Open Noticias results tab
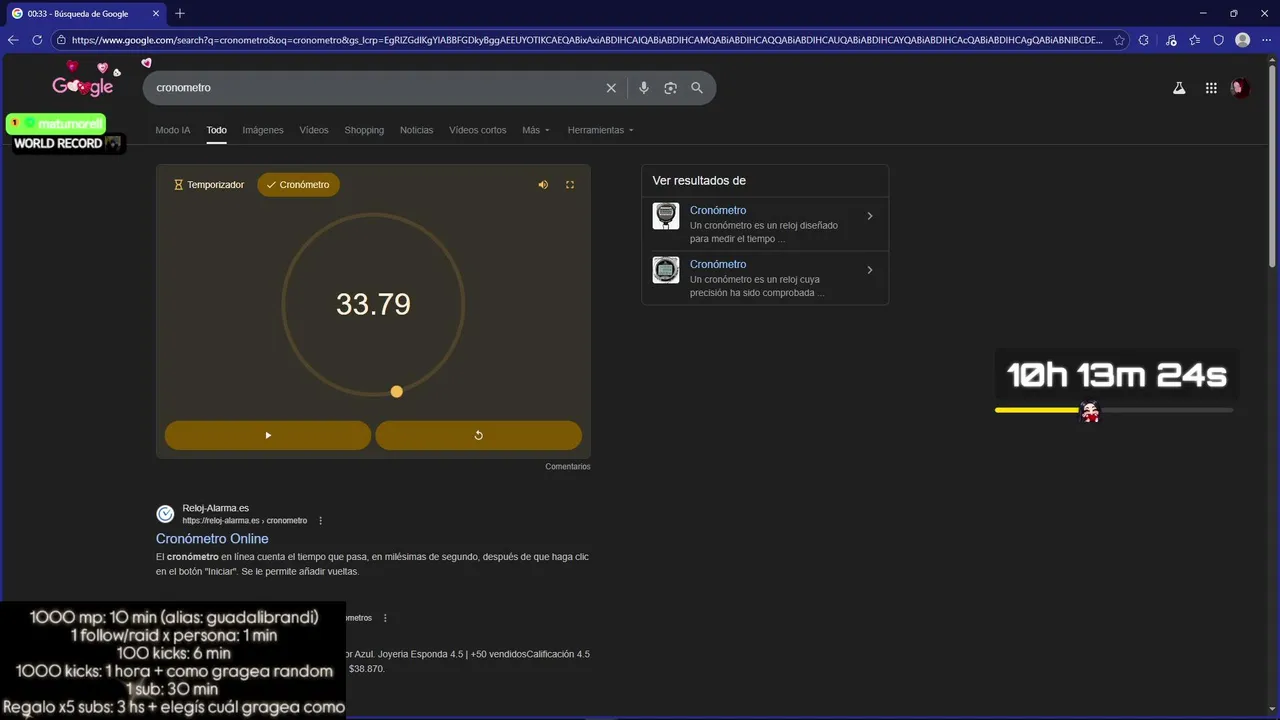 (417, 130)
